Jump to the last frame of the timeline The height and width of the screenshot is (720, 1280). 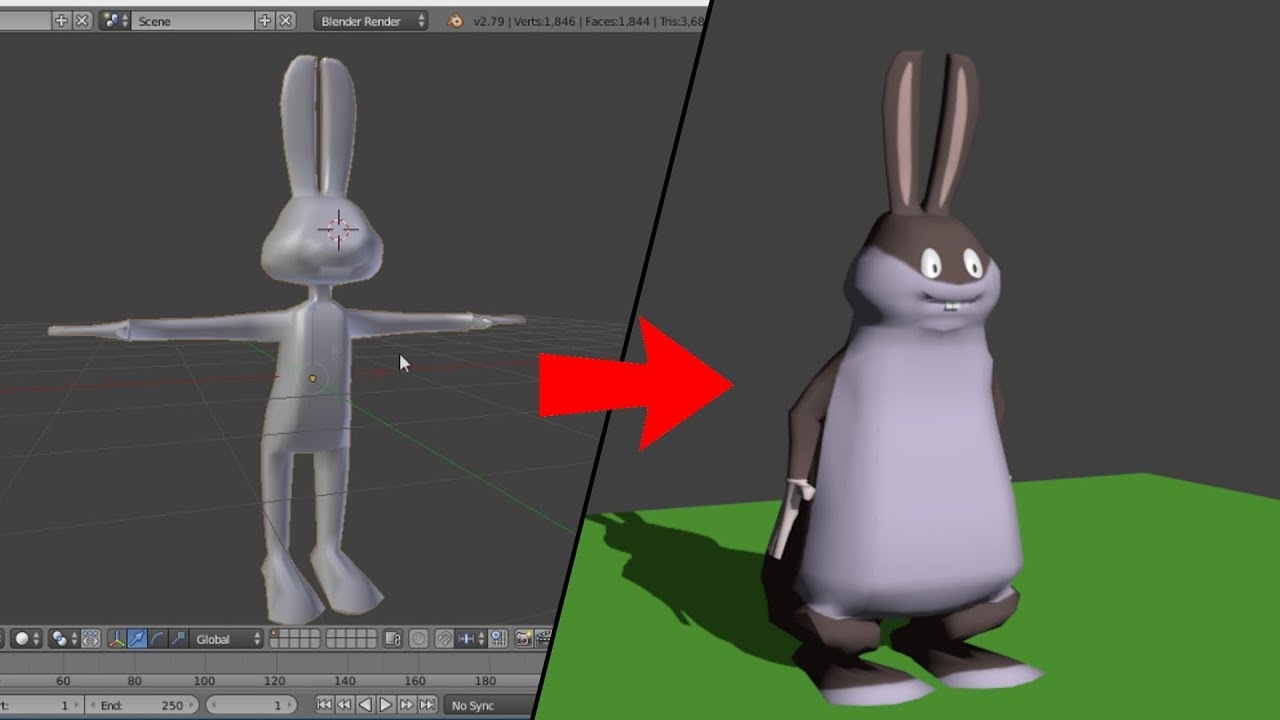pos(427,705)
